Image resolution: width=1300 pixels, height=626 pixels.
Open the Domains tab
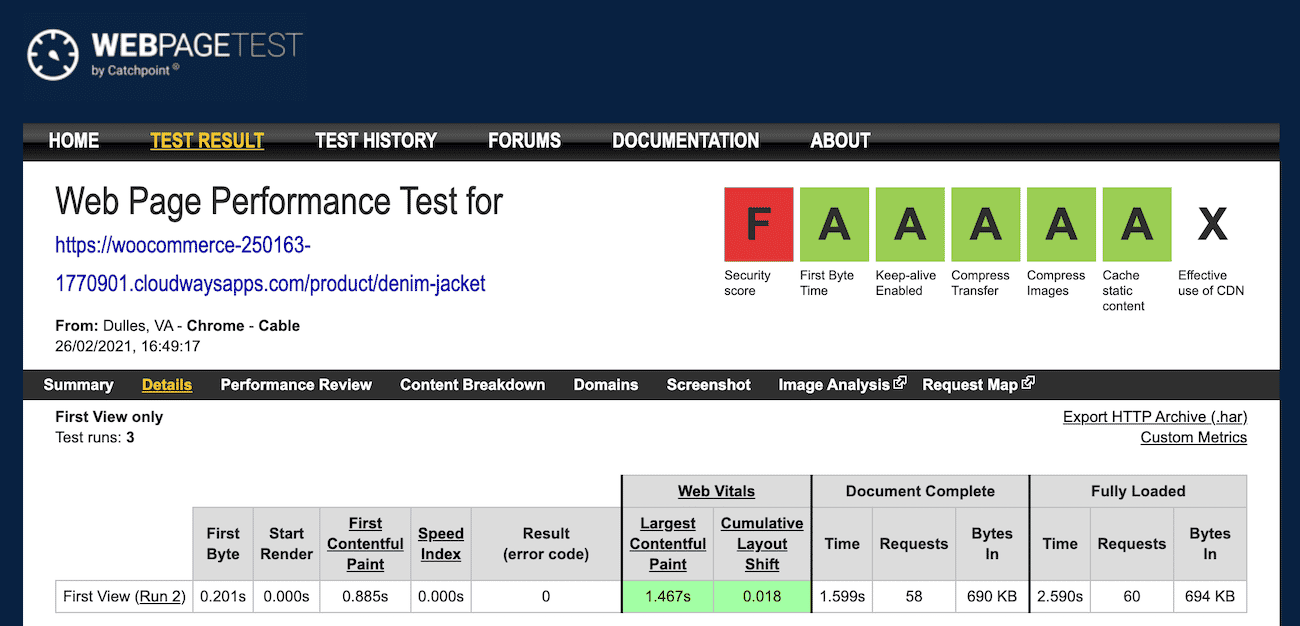606,385
